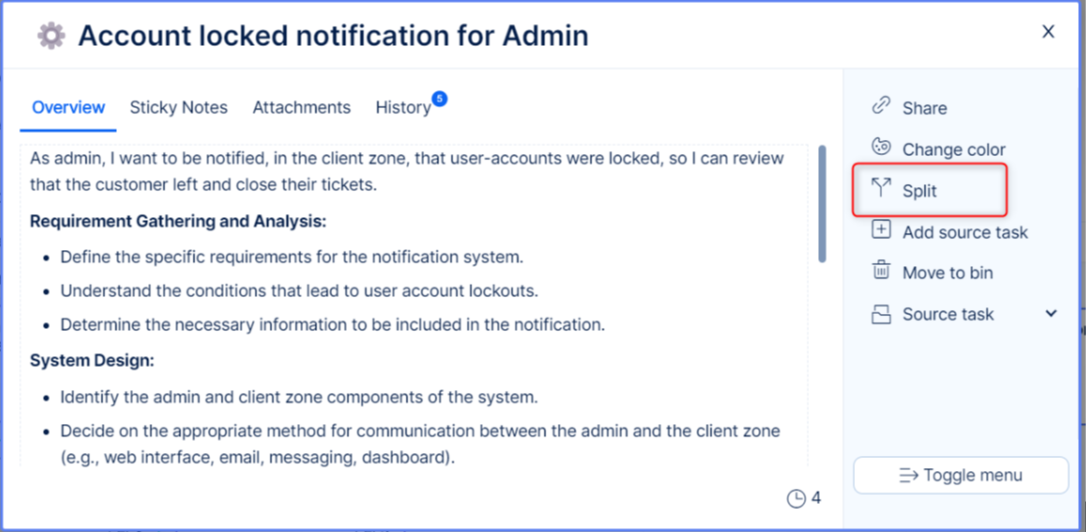
Task: Expand the Source task chevron
Action: pyautogui.click(x=1051, y=314)
